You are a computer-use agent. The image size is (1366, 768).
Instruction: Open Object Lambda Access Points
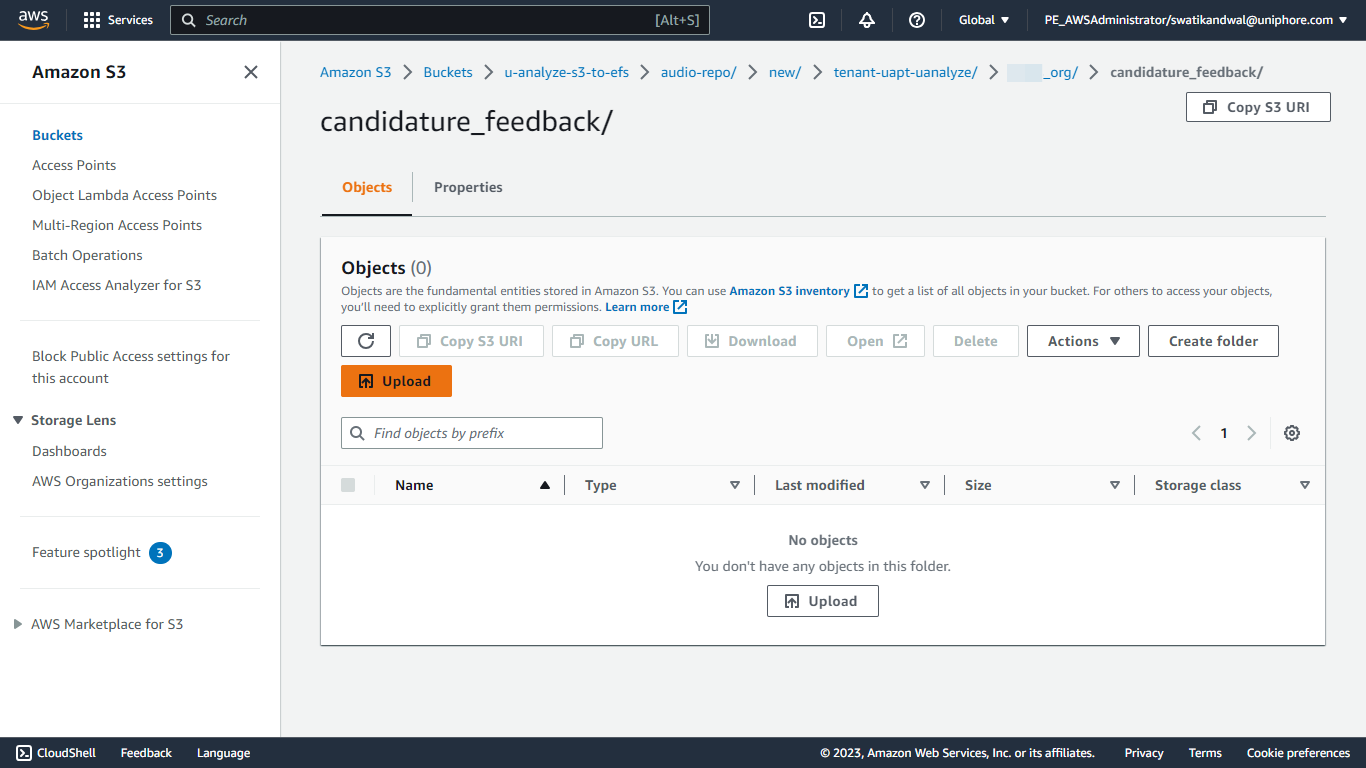(124, 195)
